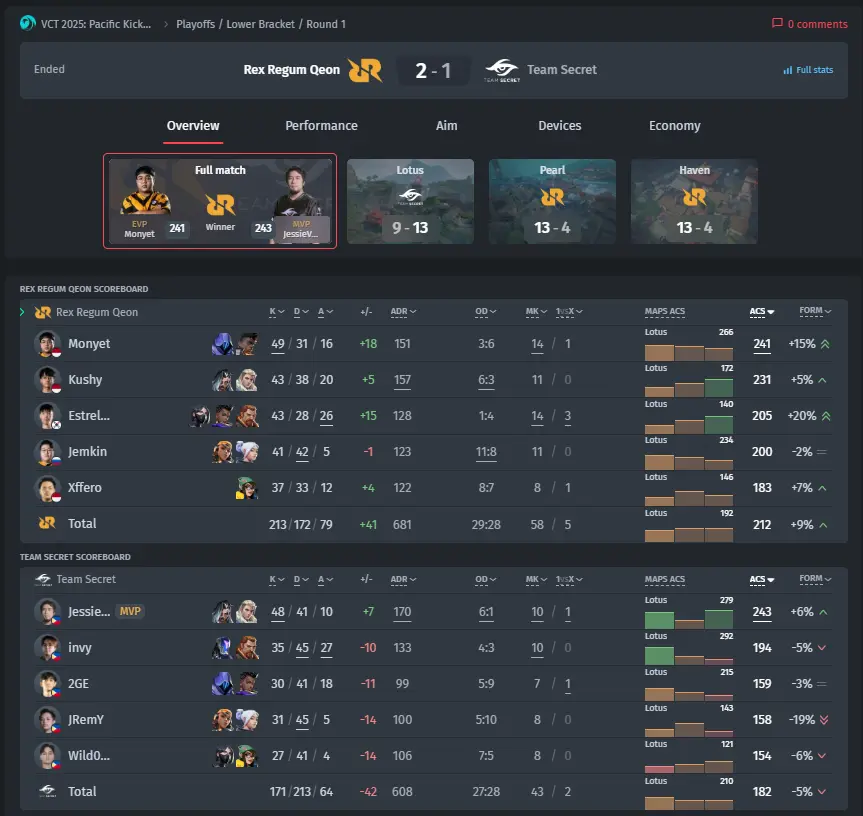Click Estrel's player avatar
Screen dimensions: 863x816
47,415
